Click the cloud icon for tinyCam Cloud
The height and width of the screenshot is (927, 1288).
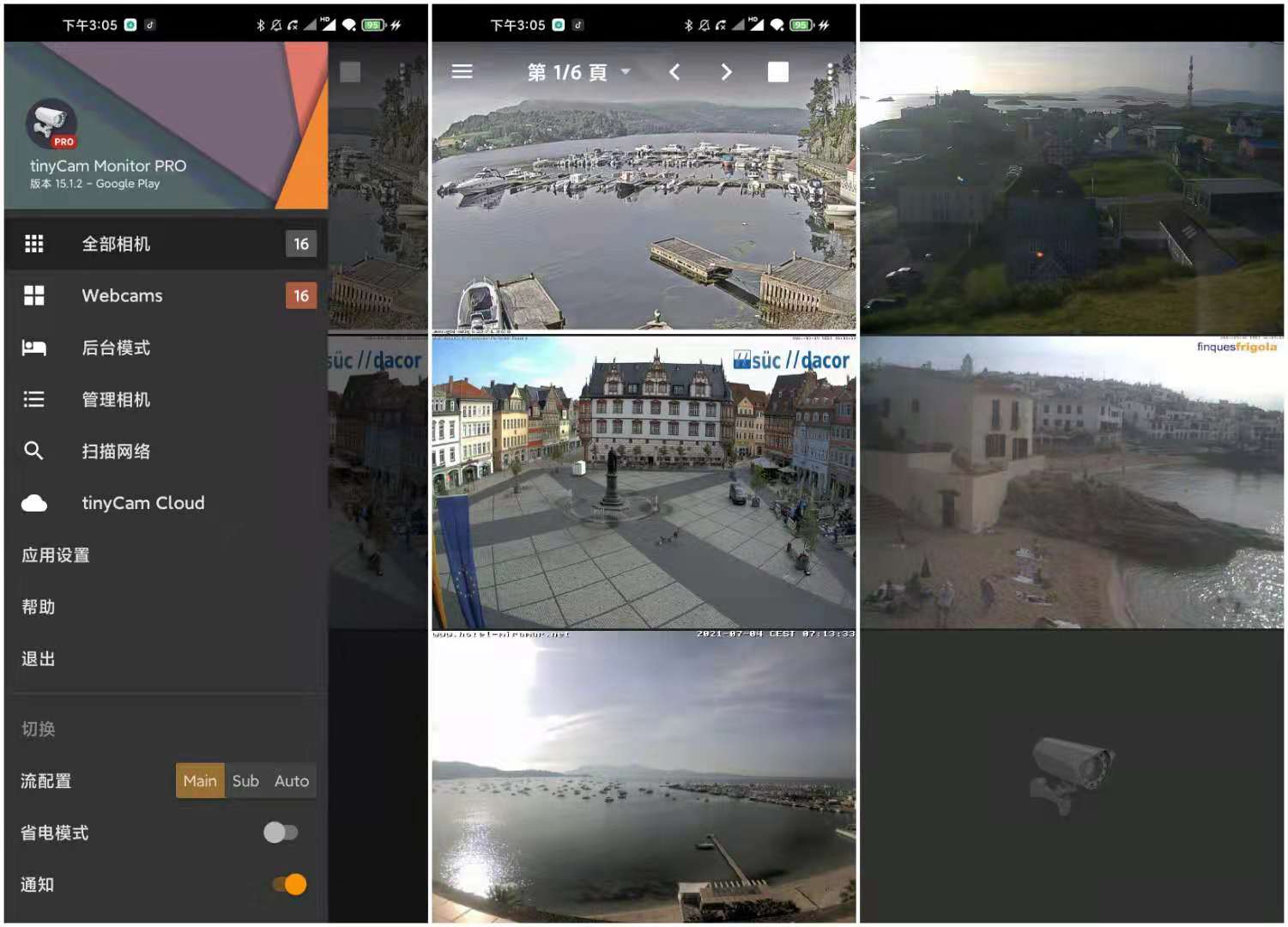[34, 503]
